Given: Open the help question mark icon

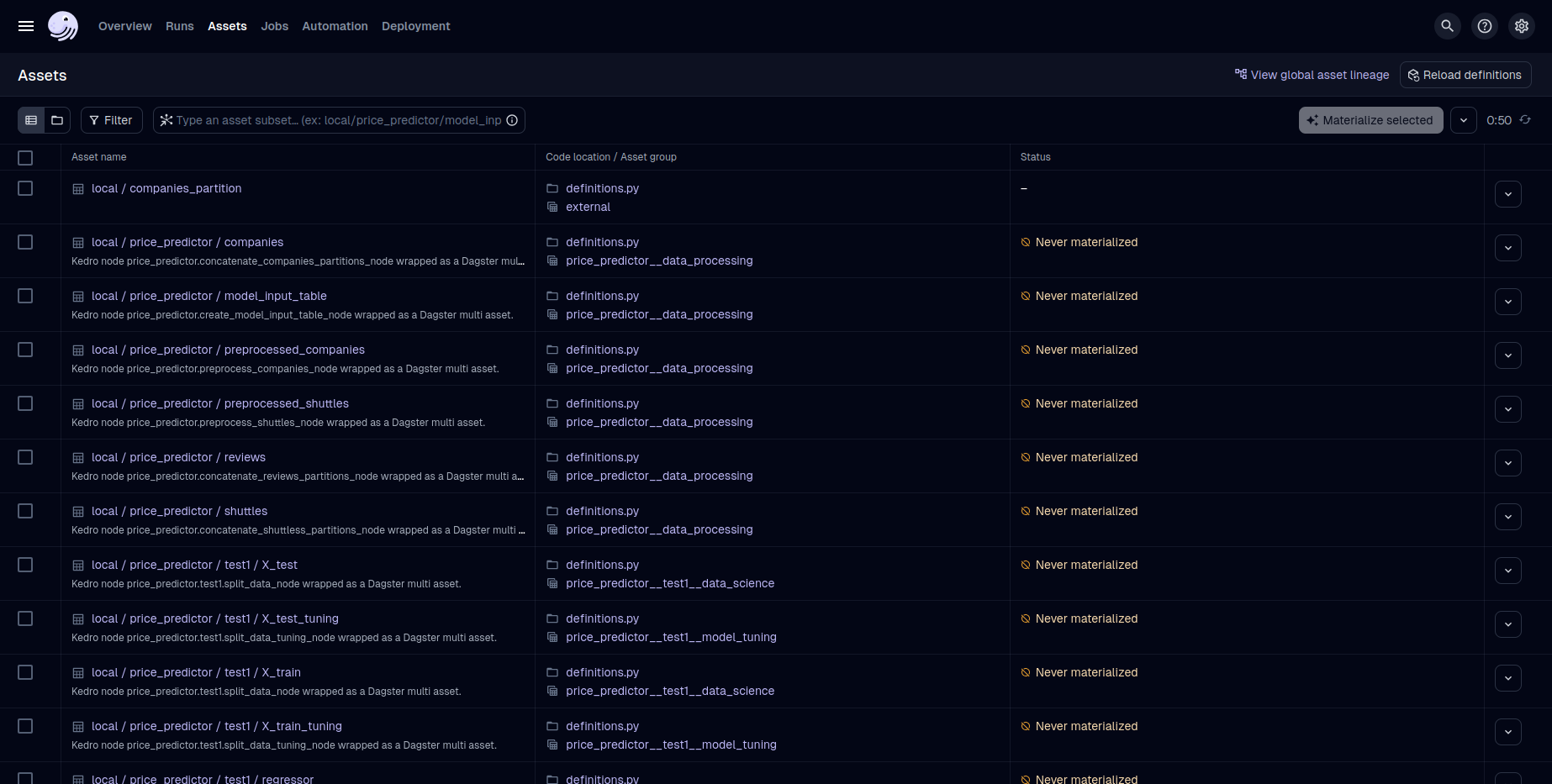Looking at the screenshot, I should [x=1485, y=26].
